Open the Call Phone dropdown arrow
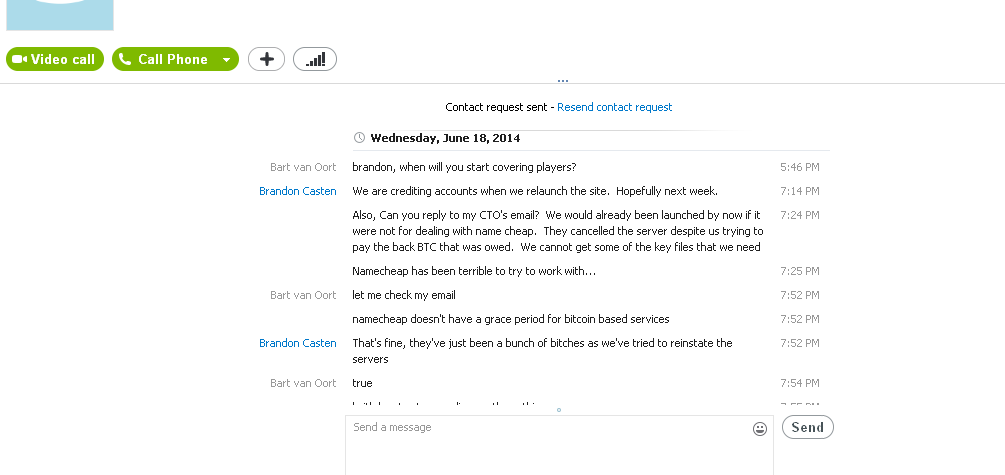 (226, 60)
